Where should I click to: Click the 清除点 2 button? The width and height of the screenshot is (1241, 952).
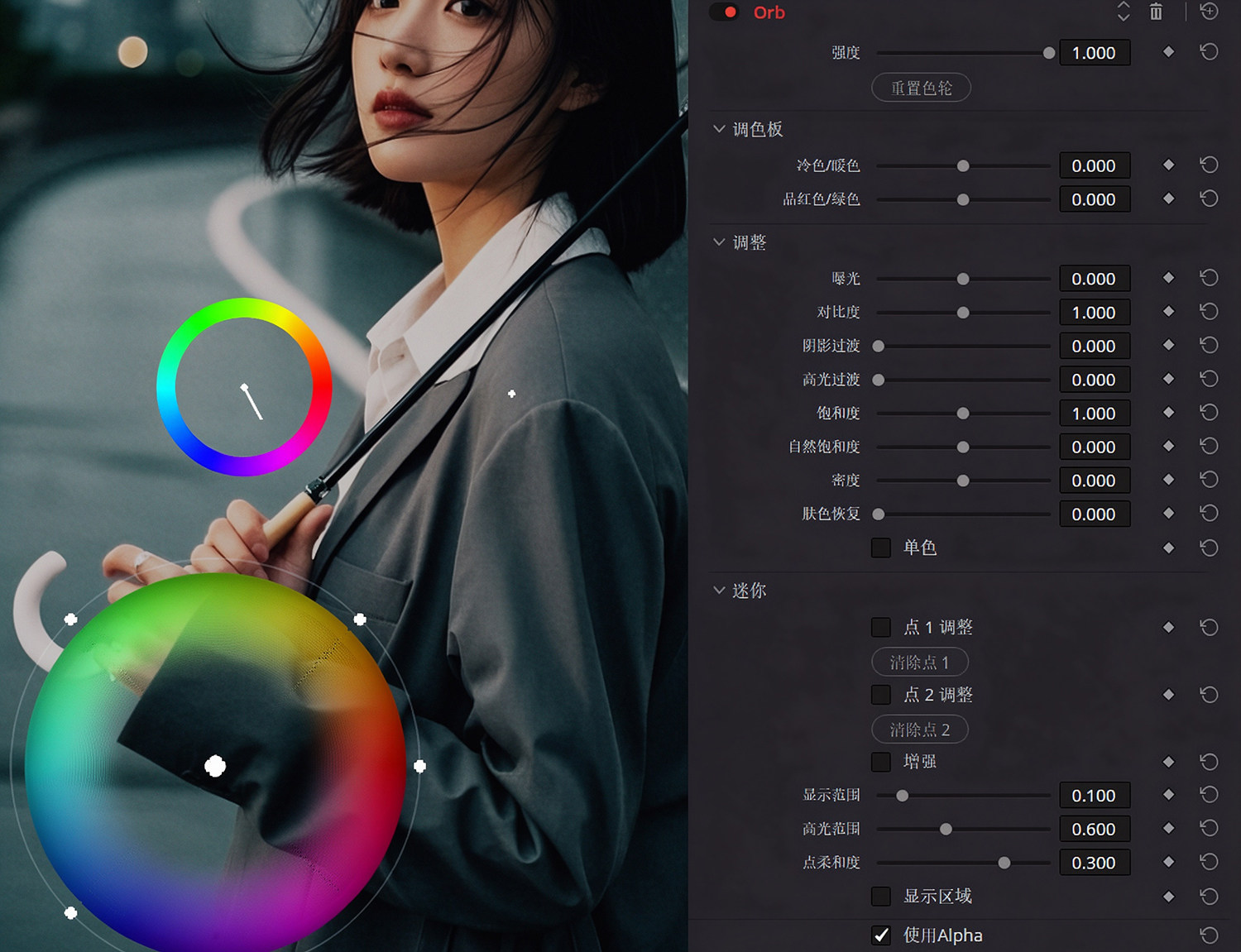pos(920,730)
